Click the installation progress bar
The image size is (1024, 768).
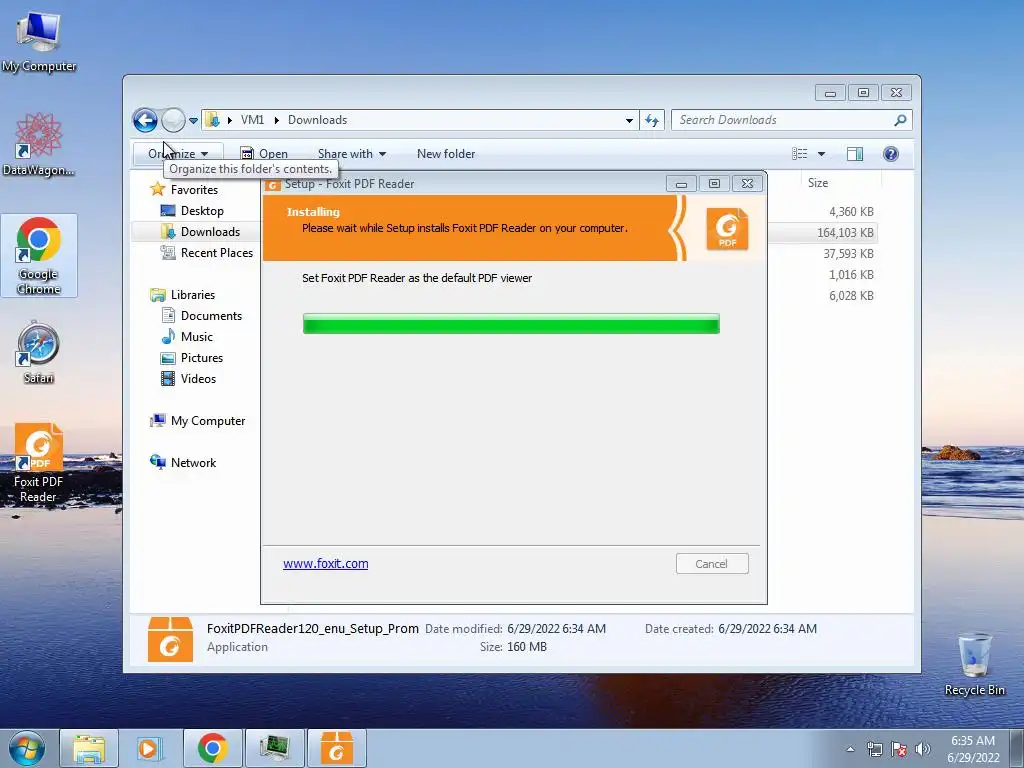click(x=511, y=323)
